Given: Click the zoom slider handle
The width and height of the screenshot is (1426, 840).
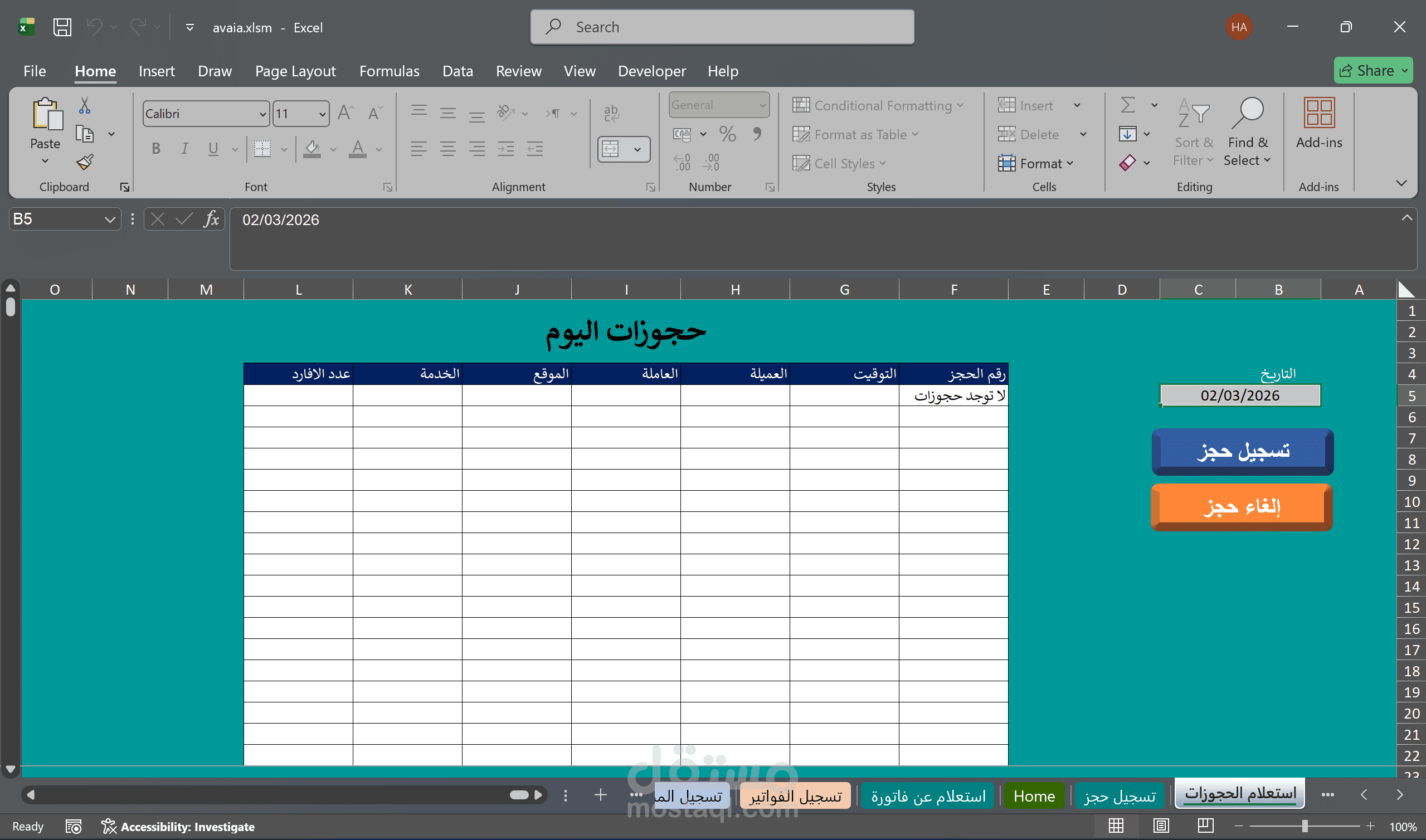Looking at the screenshot, I should coord(1305,827).
